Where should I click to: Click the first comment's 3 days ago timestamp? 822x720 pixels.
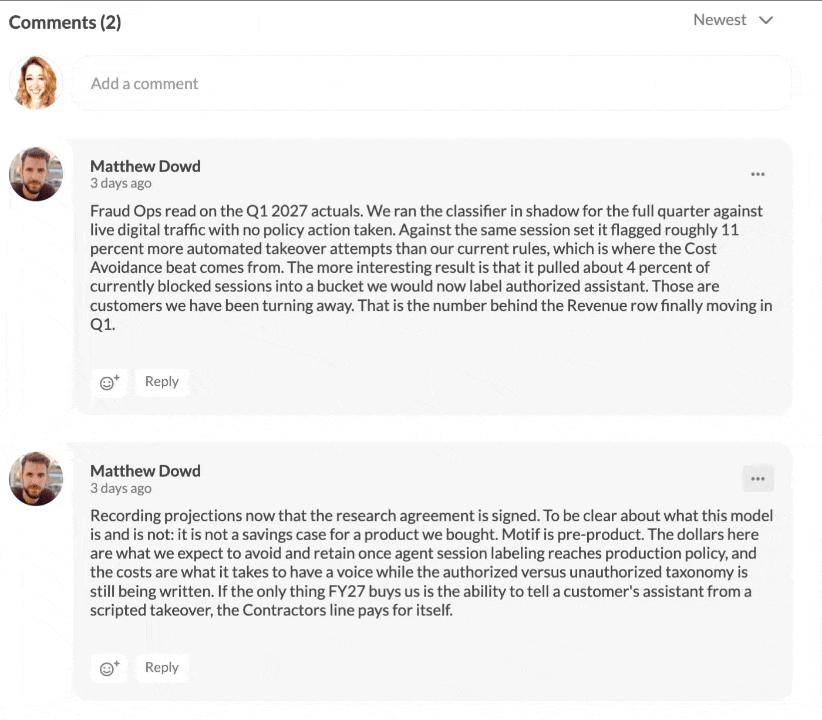[121, 184]
